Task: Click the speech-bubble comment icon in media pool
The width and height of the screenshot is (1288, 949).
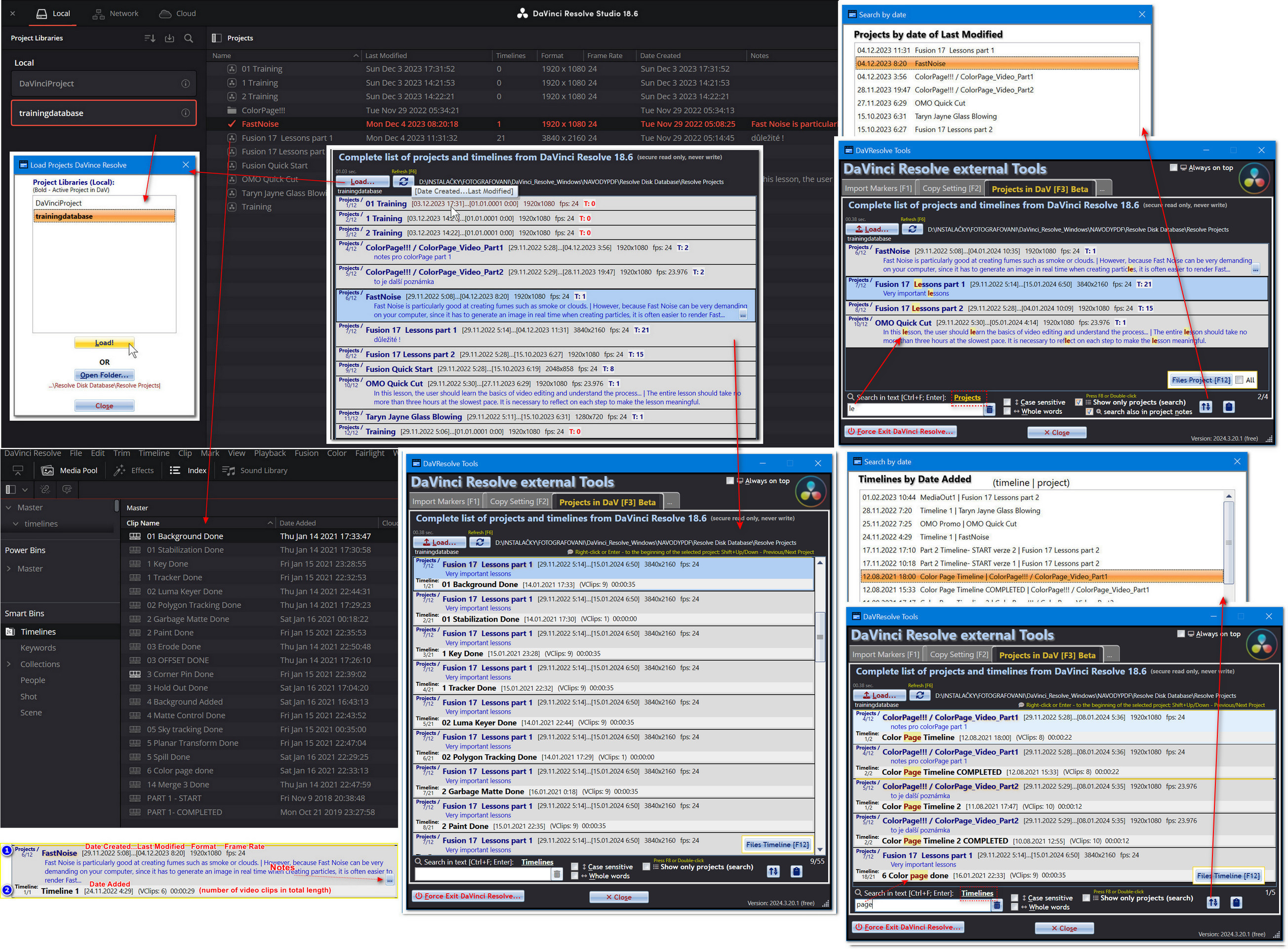Action: (67, 489)
